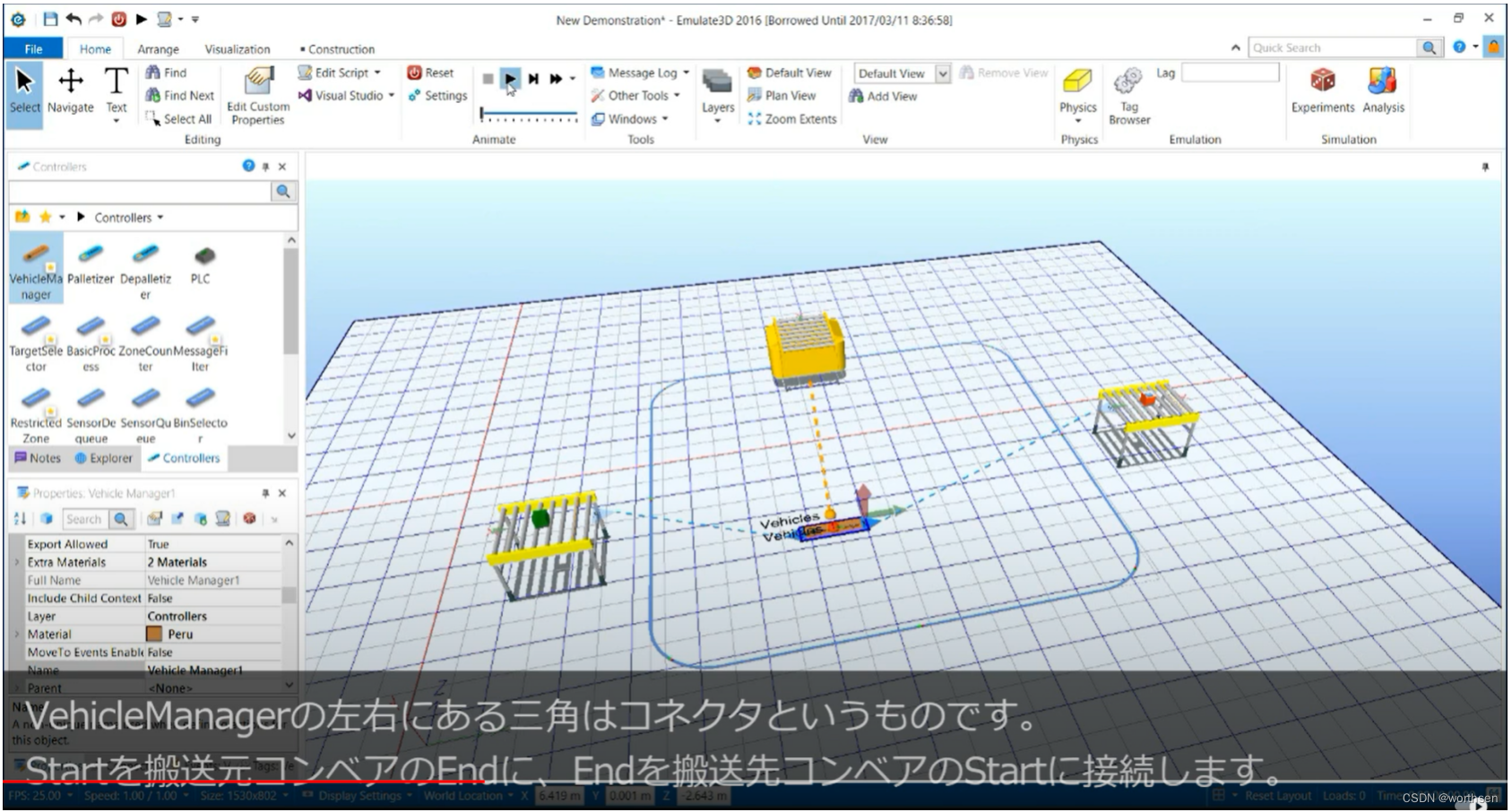
Task: Reset the model simulation
Action: tap(431, 73)
